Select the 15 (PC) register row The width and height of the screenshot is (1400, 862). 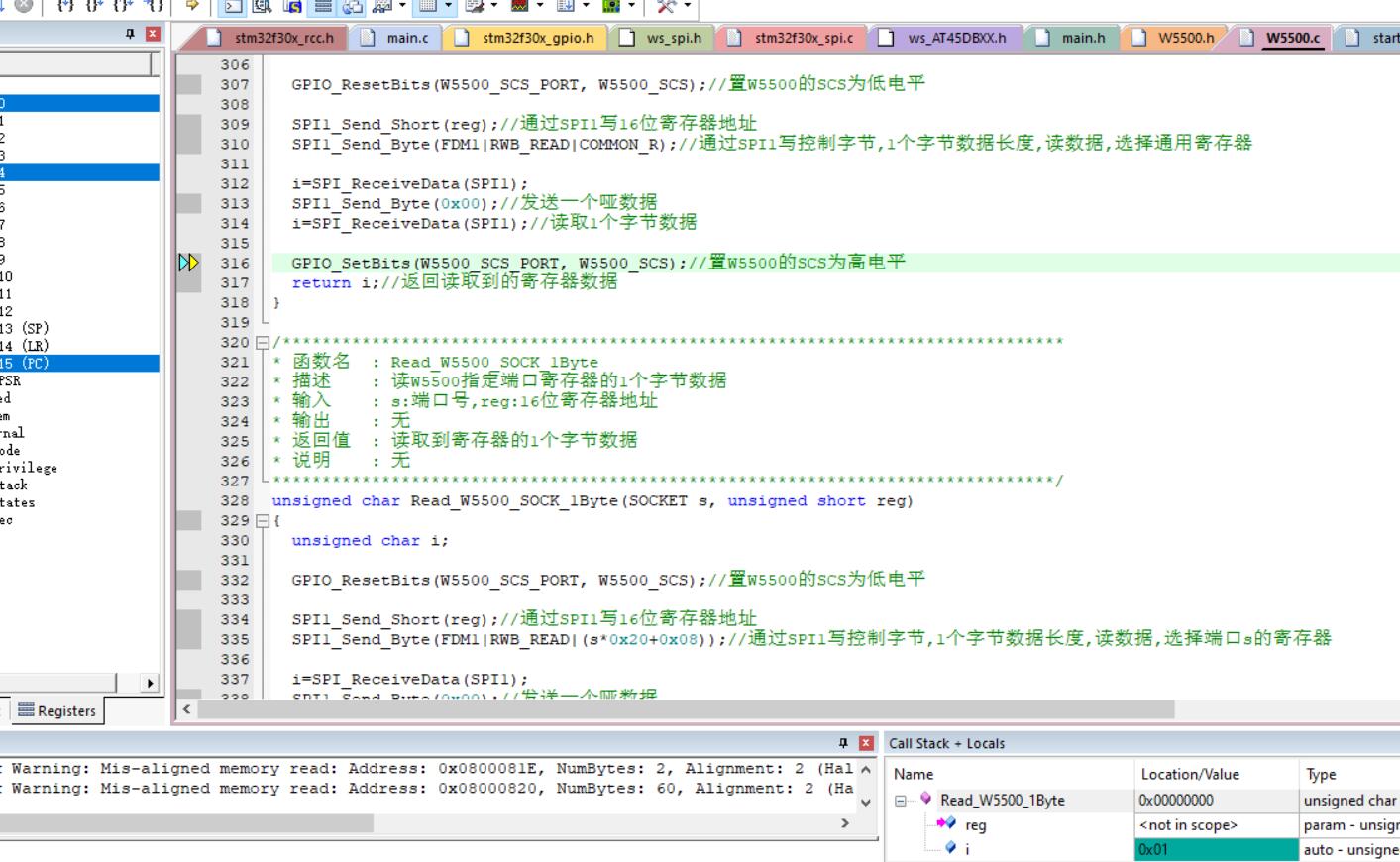[x=79, y=363]
